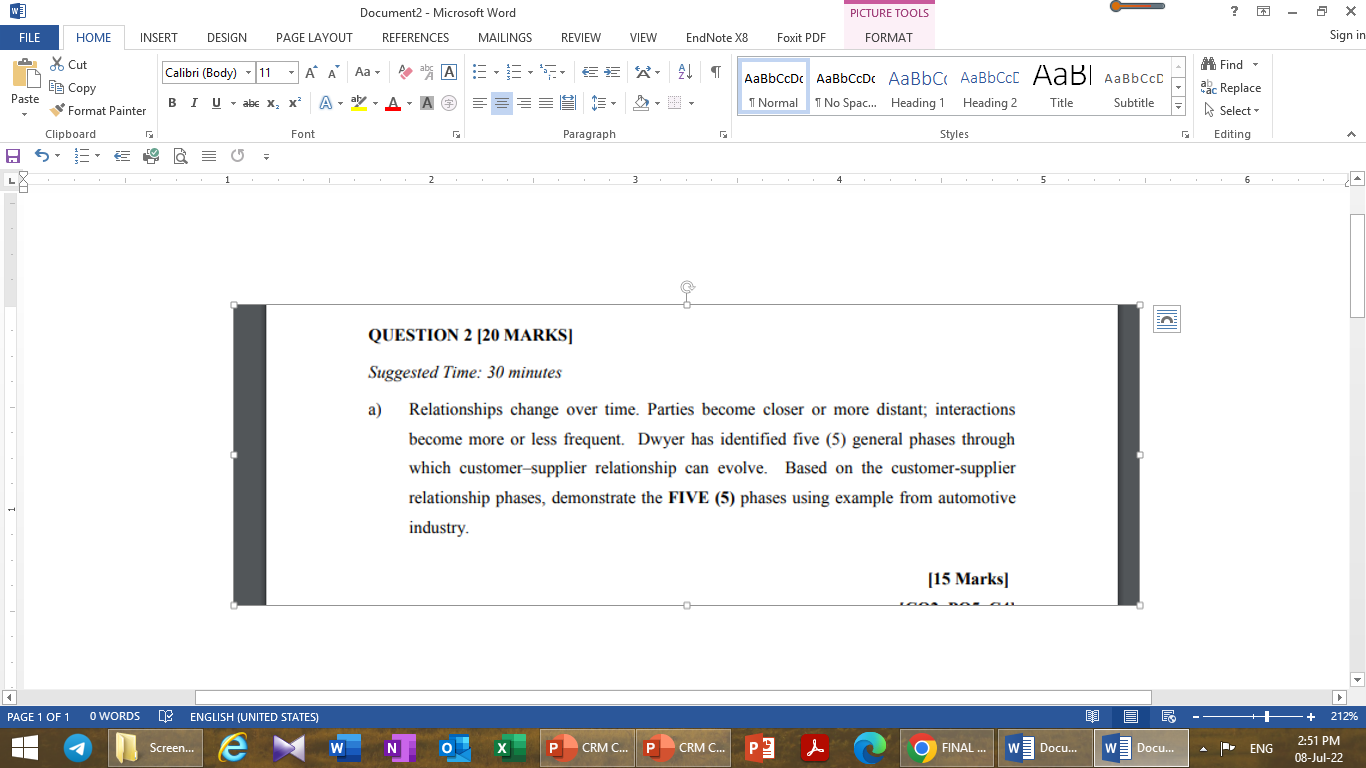Image resolution: width=1366 pixels, height=768 pixels.
Task: Apply bold formatting with the Bold icon
Action: (171, 103)
